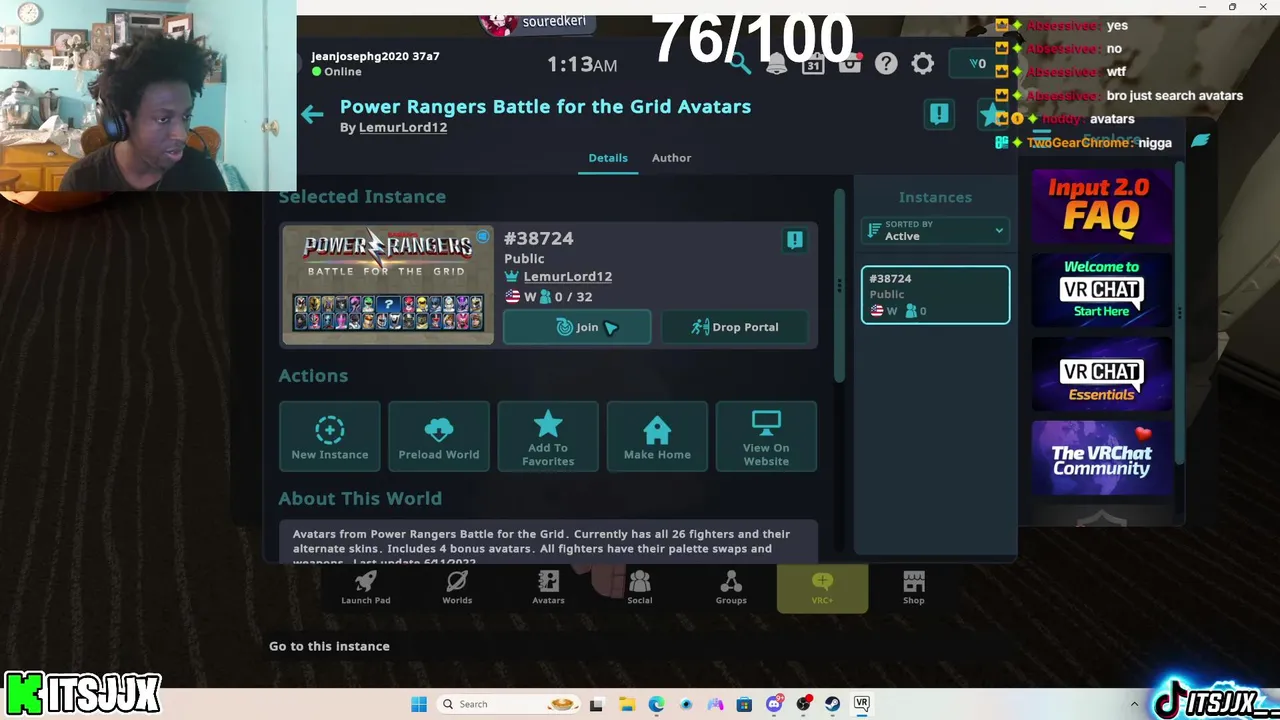
Task: Open LemurLord12 instance owner link
Action: pos(567,277)
